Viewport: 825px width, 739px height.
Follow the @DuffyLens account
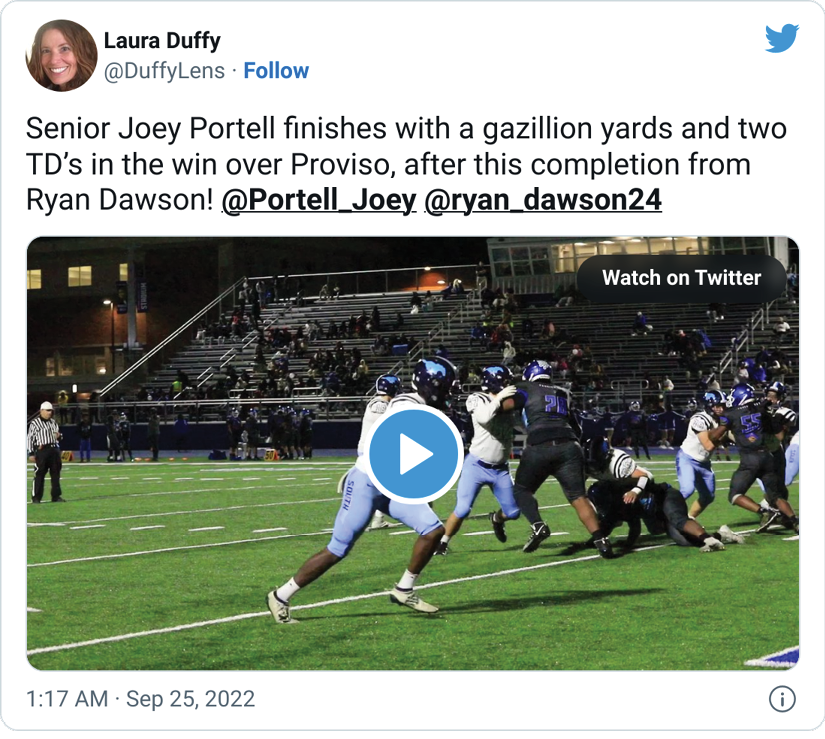pos(276,71)
